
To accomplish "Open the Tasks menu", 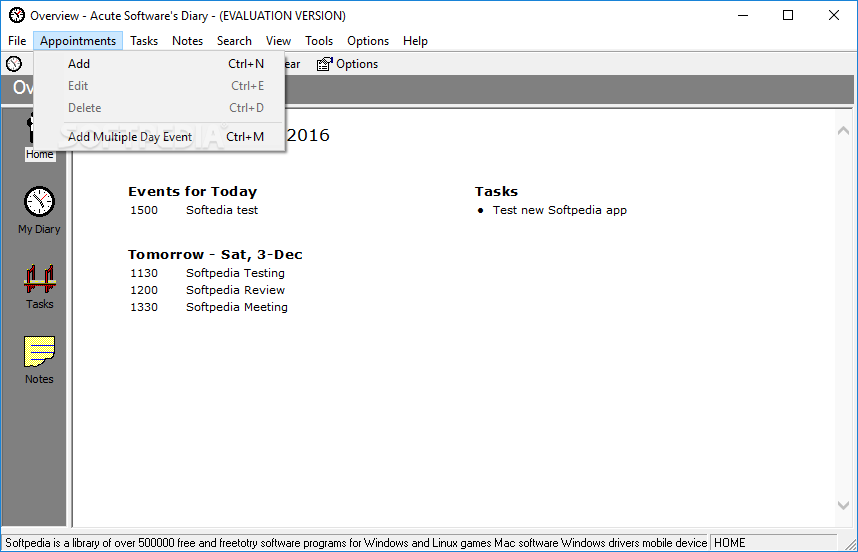I will [144, 41].
